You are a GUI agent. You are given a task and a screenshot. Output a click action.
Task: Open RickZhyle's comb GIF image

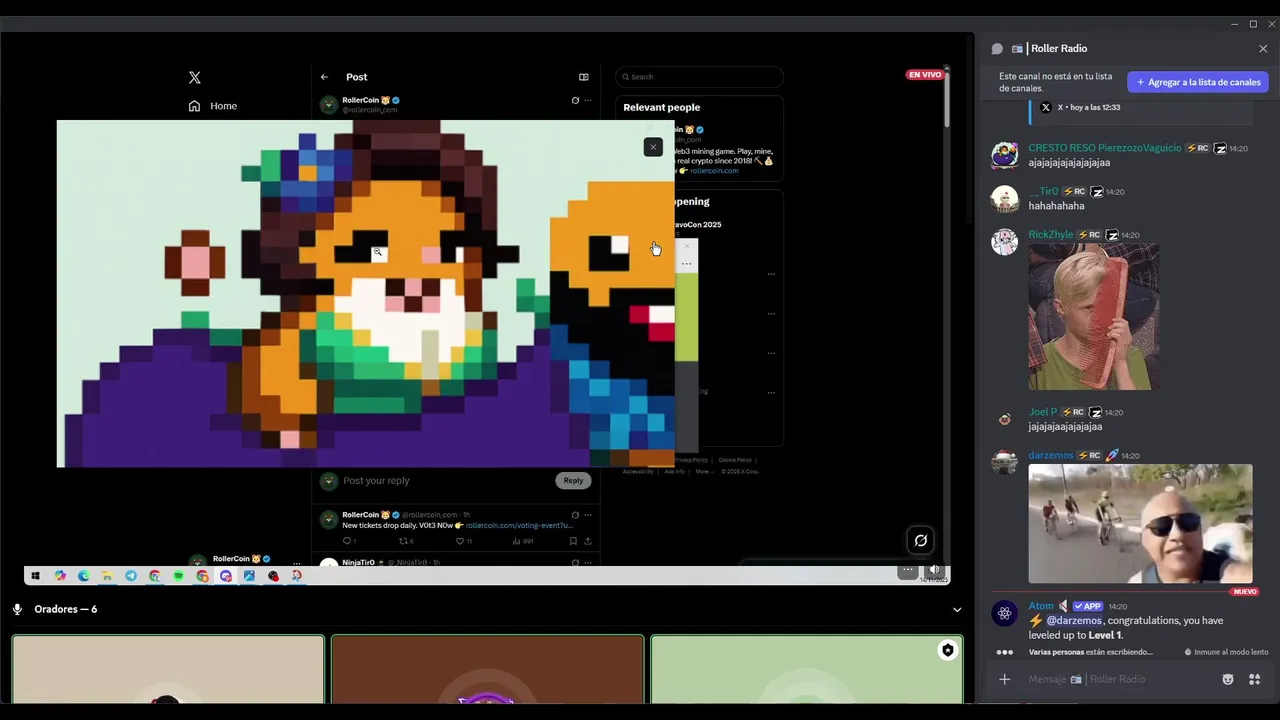click(x=1094, y=316)
